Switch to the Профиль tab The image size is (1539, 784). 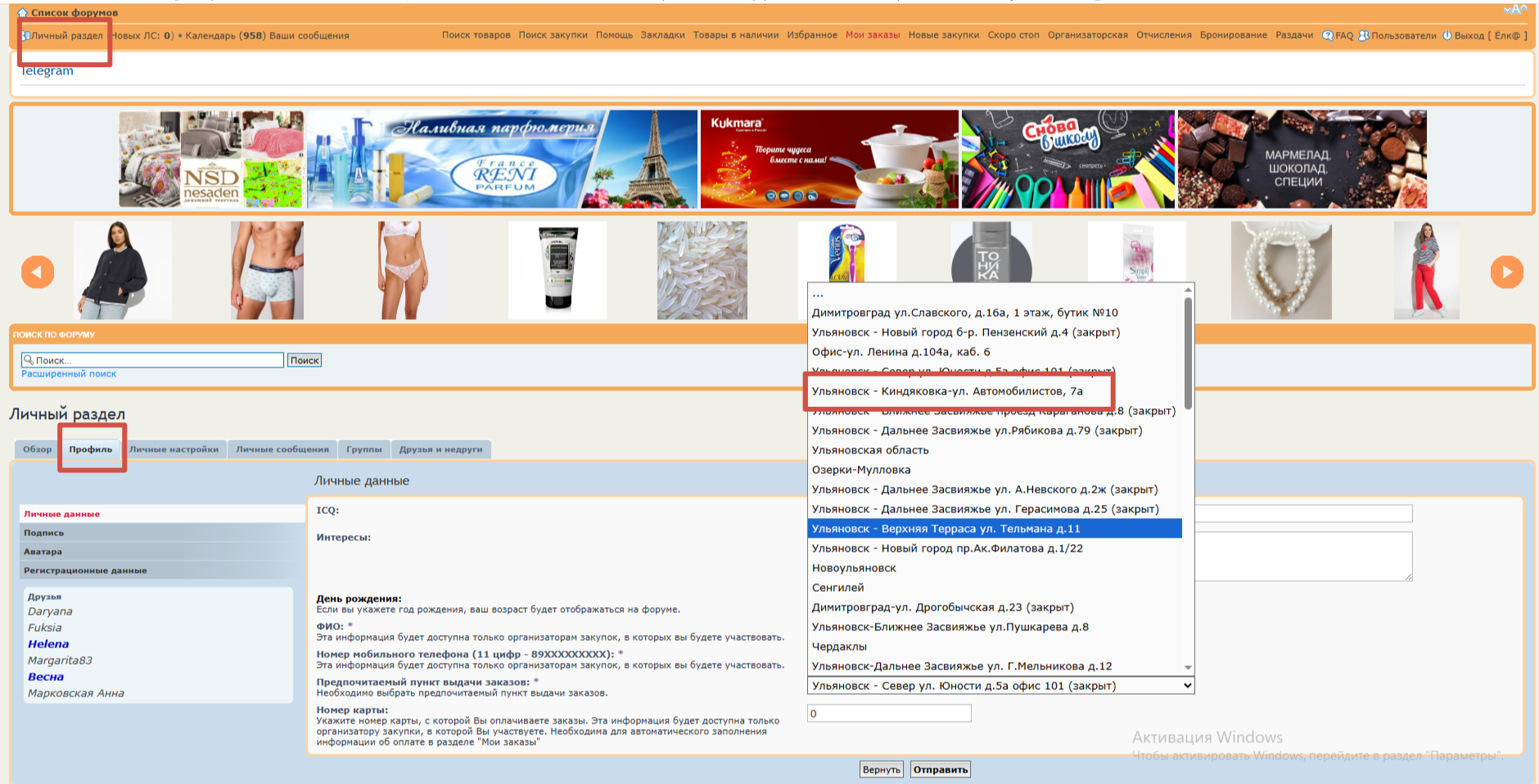click(x=90, y=449)
